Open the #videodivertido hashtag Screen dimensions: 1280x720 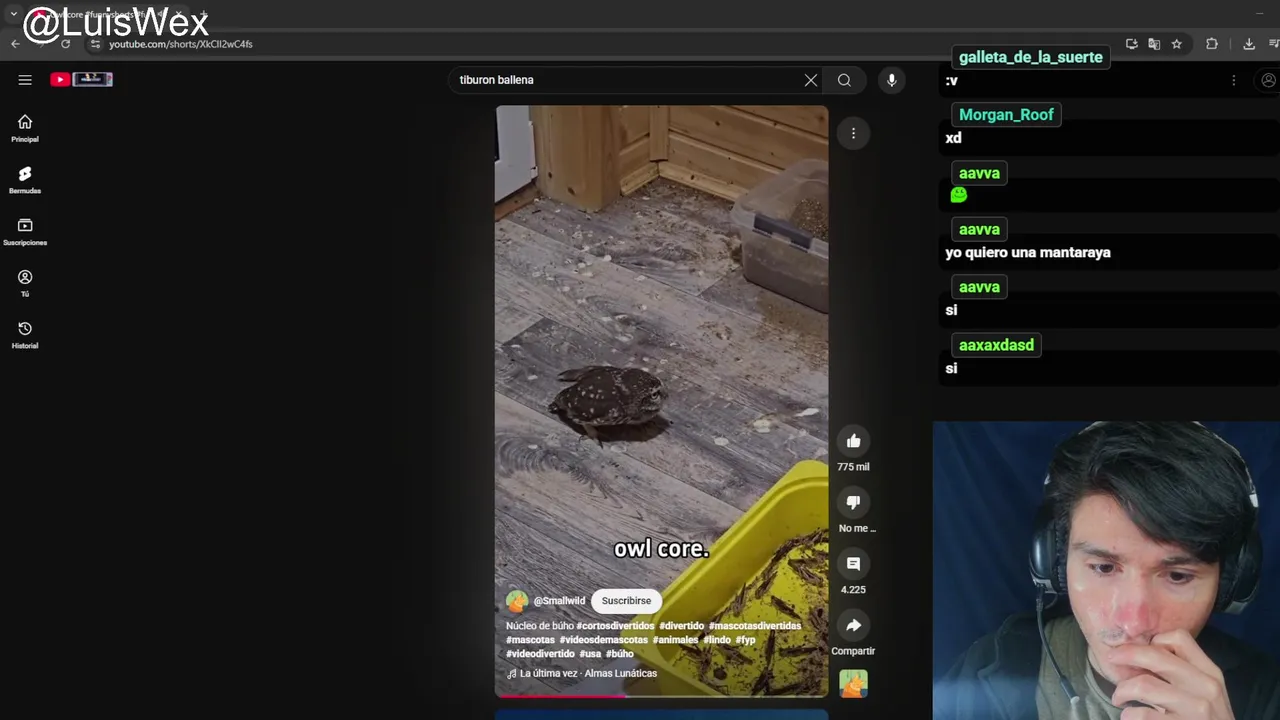click(540, 654)
